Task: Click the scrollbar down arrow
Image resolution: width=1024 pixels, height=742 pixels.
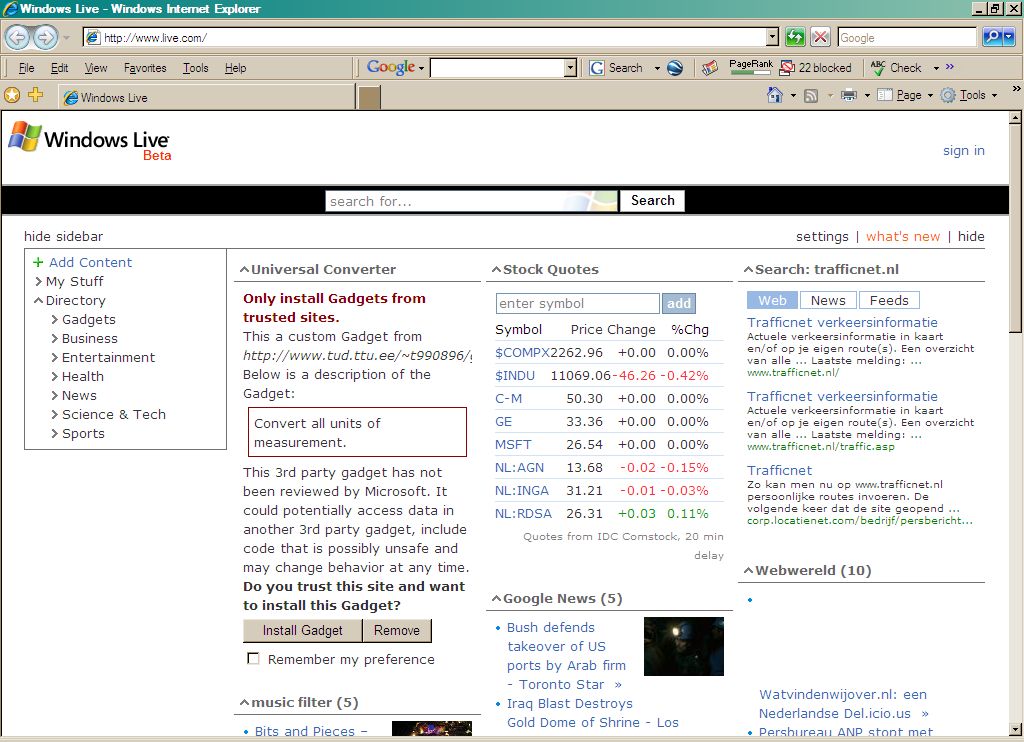Action: point(1016,730)
